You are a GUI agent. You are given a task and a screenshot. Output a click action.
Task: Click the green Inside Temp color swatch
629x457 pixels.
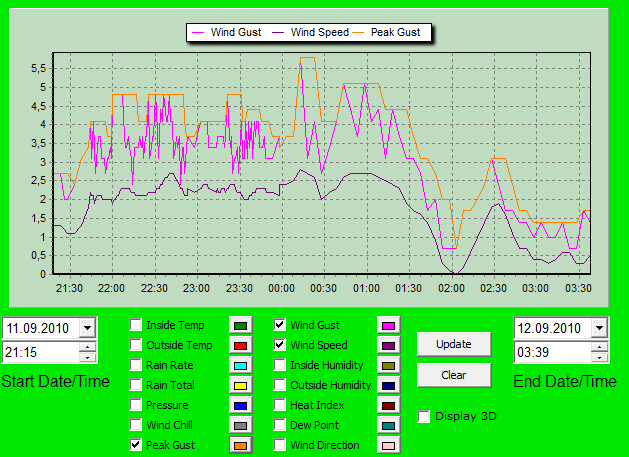(x=239, y=325)
